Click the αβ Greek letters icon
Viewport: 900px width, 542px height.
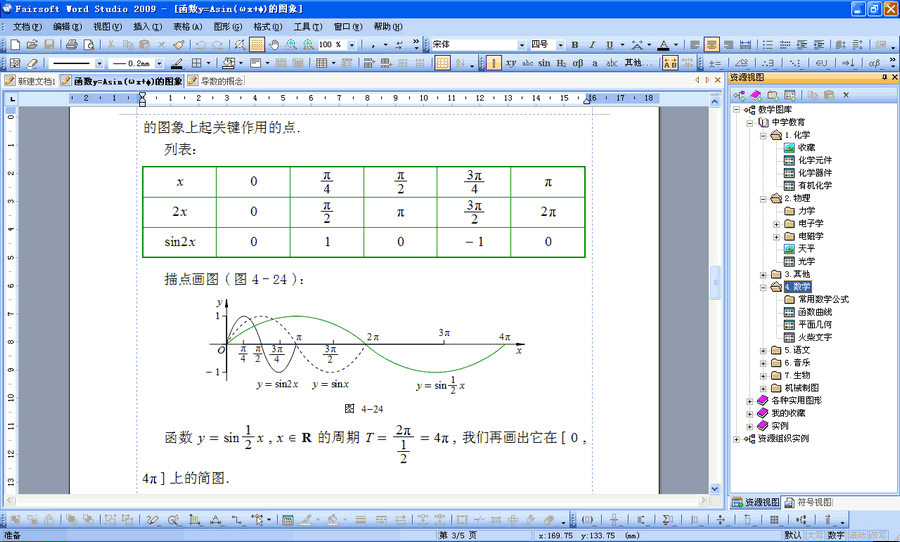578,63
